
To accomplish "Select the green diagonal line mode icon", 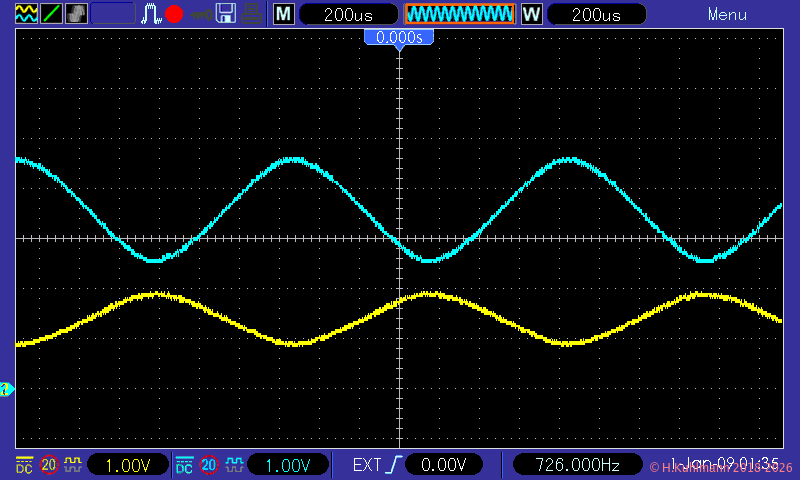I will (51, 14).
